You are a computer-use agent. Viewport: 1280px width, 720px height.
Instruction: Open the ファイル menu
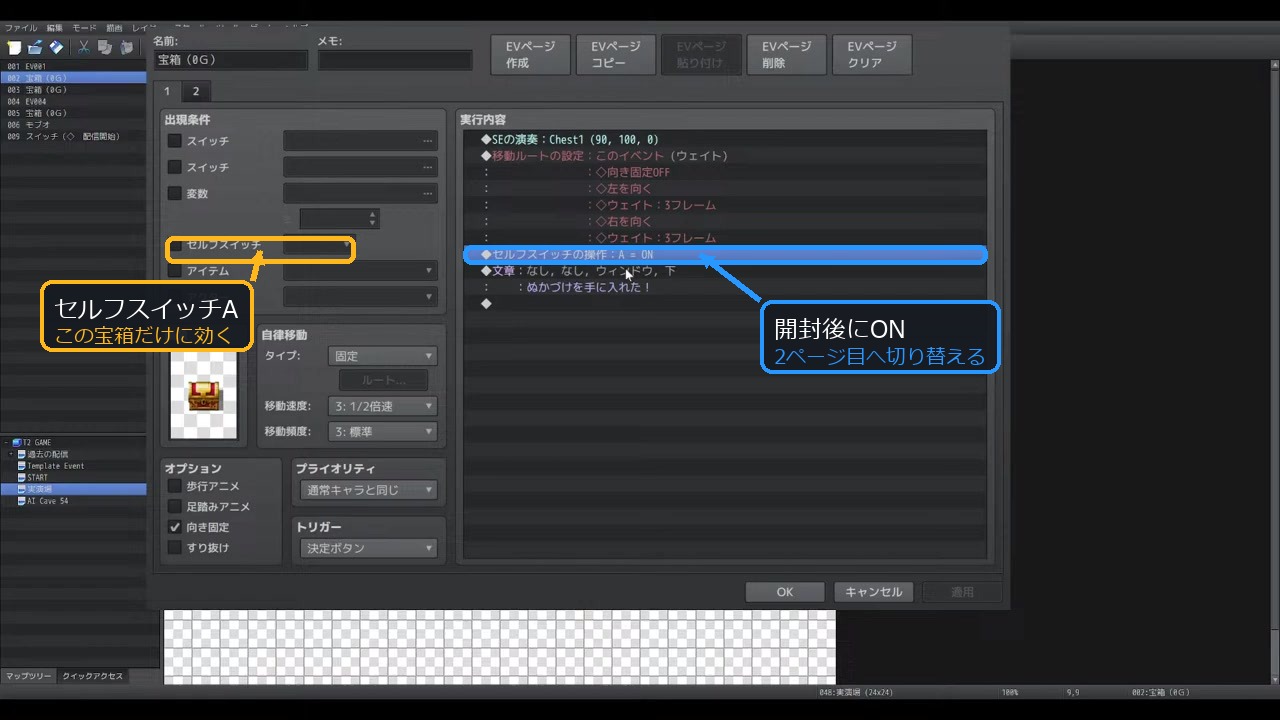pos(21,28)
